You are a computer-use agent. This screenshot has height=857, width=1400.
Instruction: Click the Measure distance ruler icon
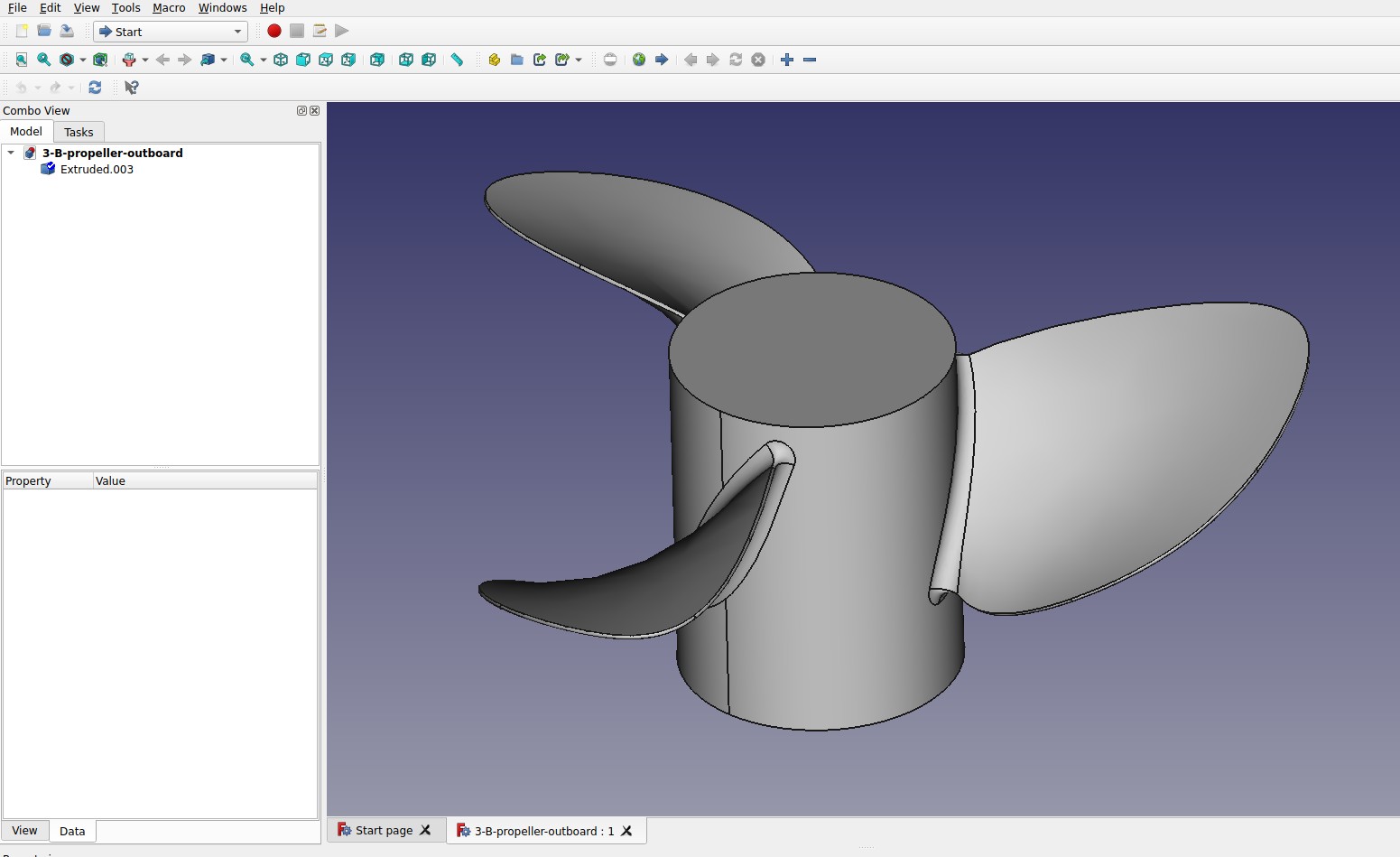coord(458,60)
